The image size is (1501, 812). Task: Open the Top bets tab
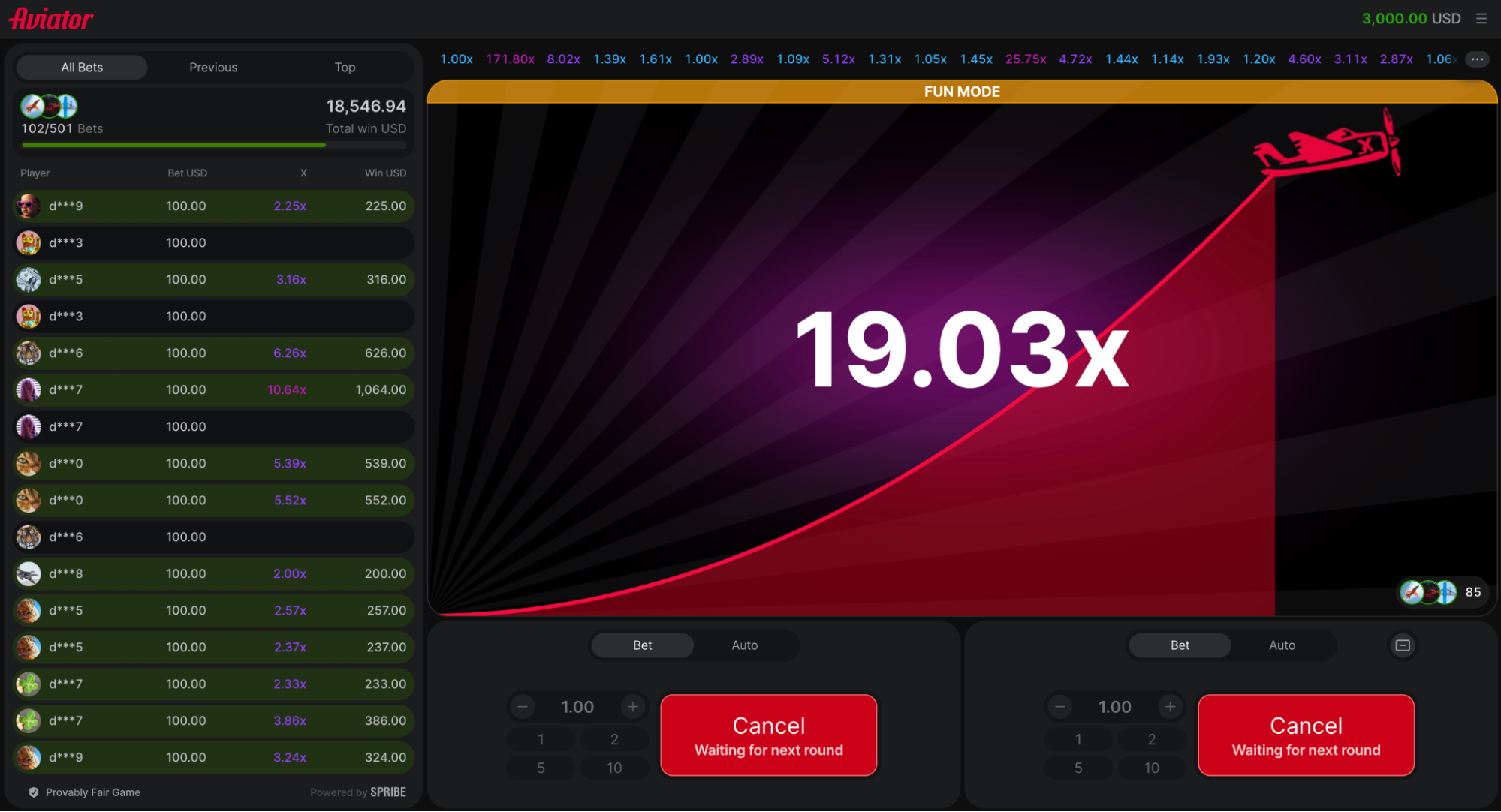coord(345,68)
